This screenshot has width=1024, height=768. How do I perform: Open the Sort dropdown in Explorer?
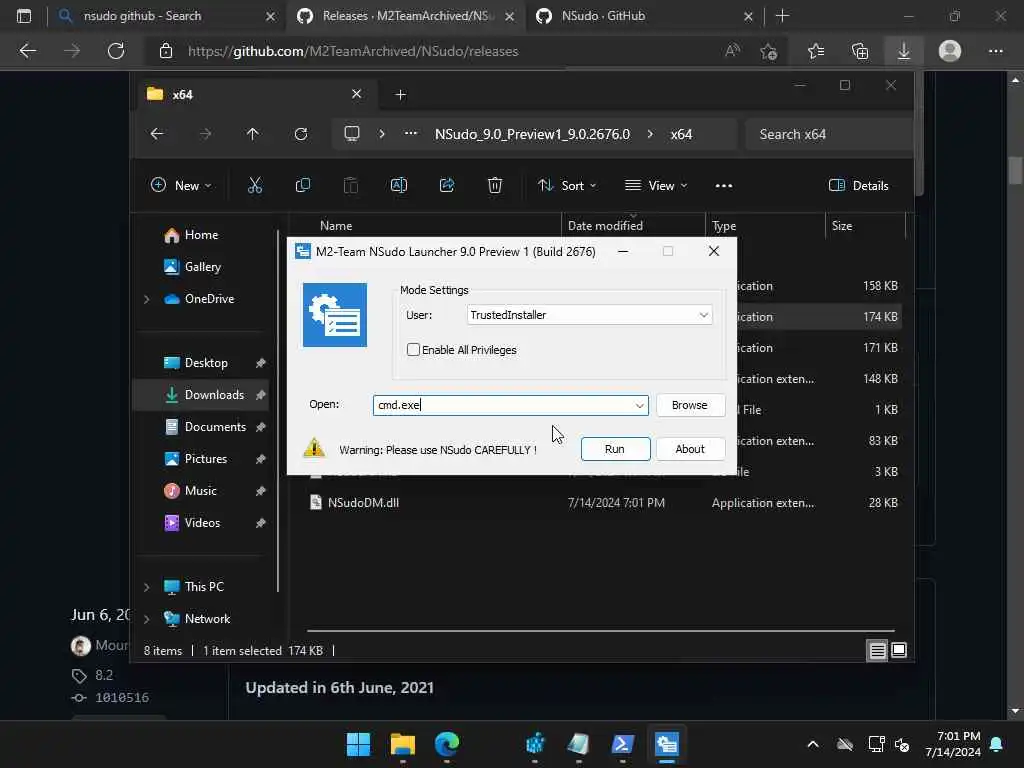click(567, 185)
